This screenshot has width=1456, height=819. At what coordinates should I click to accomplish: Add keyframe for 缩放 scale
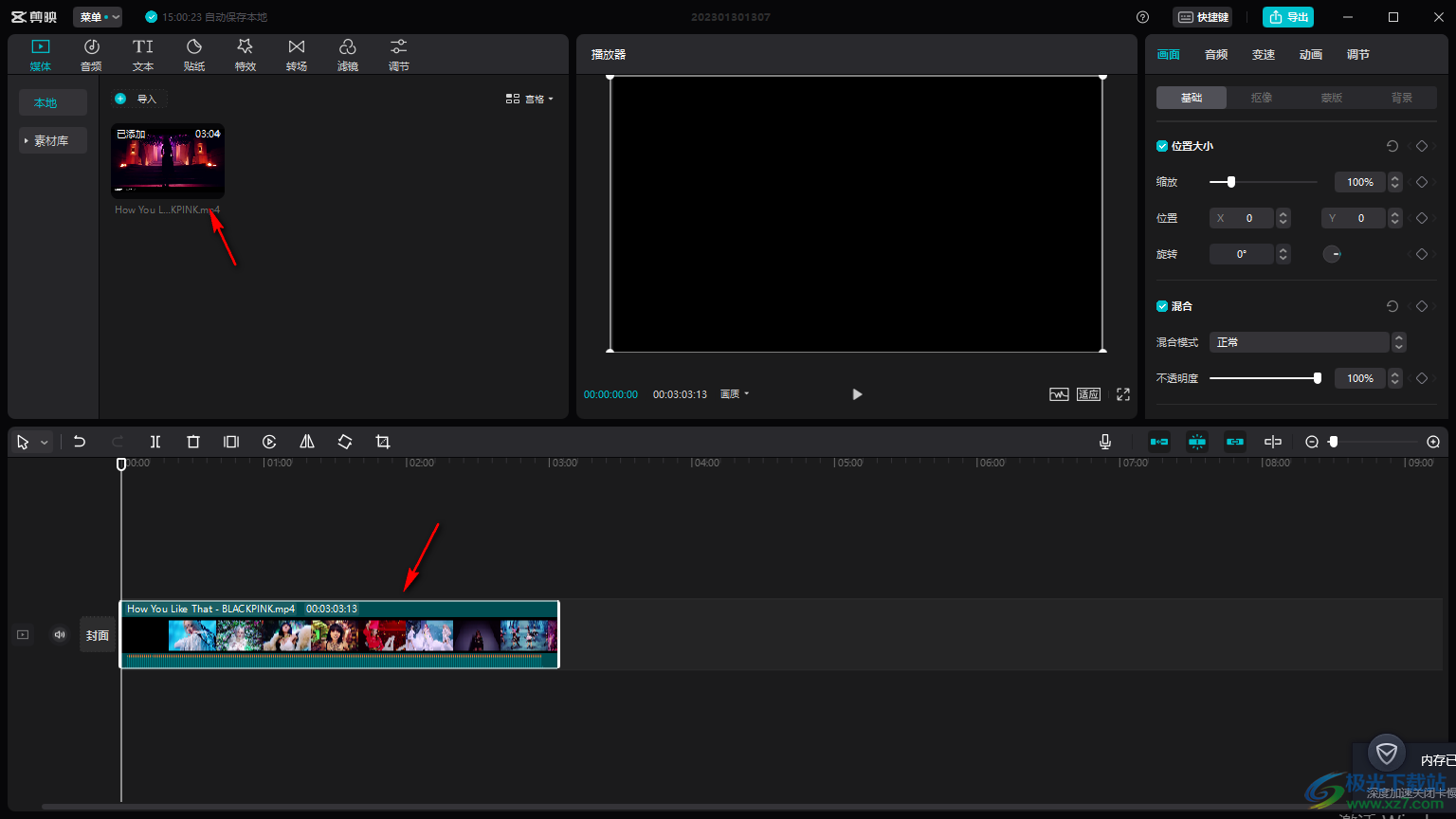[x=1421, y=182]
